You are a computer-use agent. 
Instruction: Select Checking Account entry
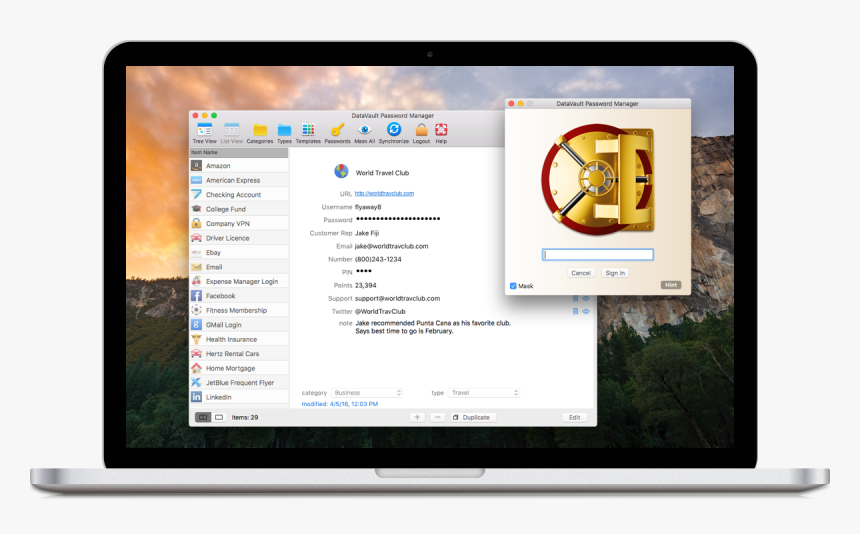coord(239,195)
